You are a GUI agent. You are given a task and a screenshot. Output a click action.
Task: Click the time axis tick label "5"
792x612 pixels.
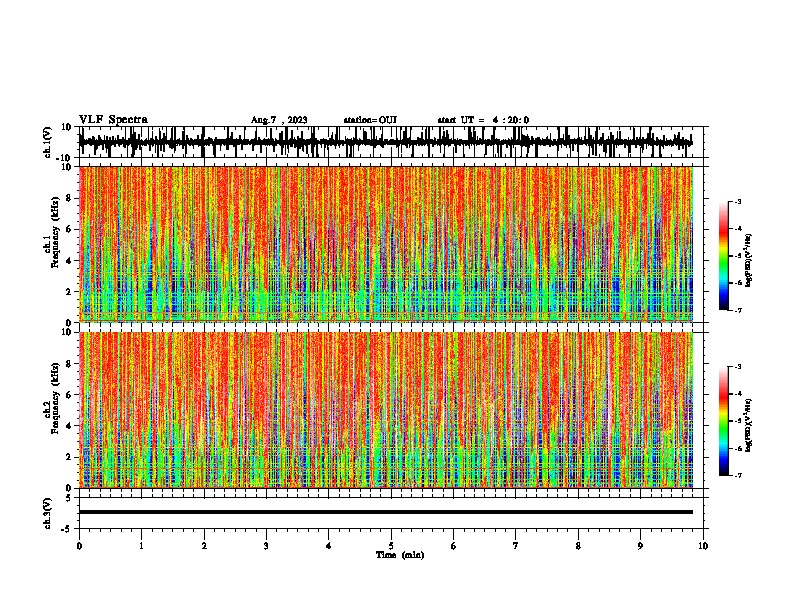391,546
